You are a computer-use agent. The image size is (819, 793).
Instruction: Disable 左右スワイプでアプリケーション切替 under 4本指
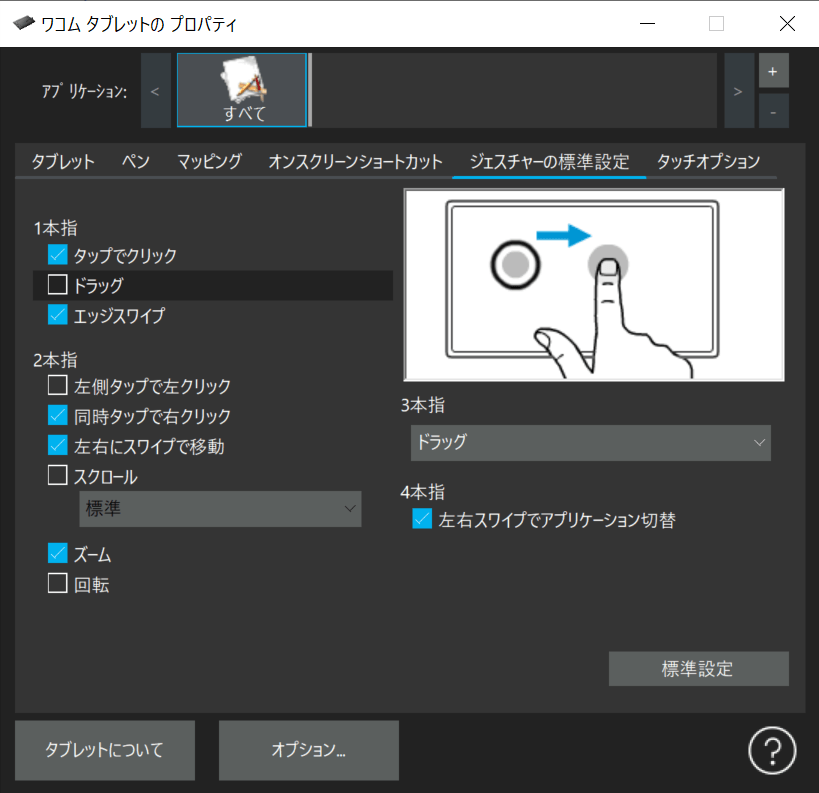[x=421, y=519]
